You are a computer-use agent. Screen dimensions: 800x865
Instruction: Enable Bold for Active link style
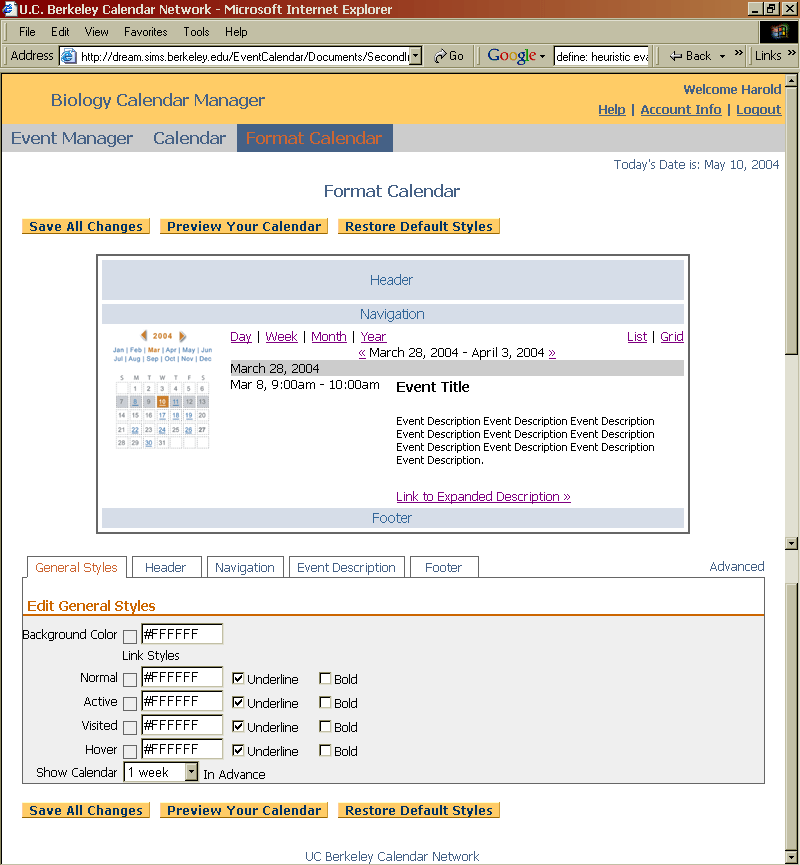(x=325, y=702)
